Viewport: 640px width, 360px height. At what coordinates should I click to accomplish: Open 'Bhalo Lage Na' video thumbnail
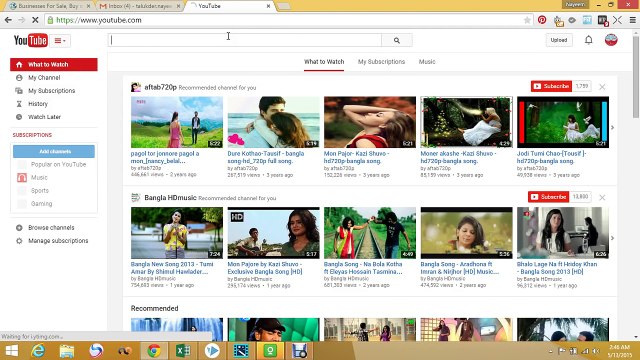563,233
